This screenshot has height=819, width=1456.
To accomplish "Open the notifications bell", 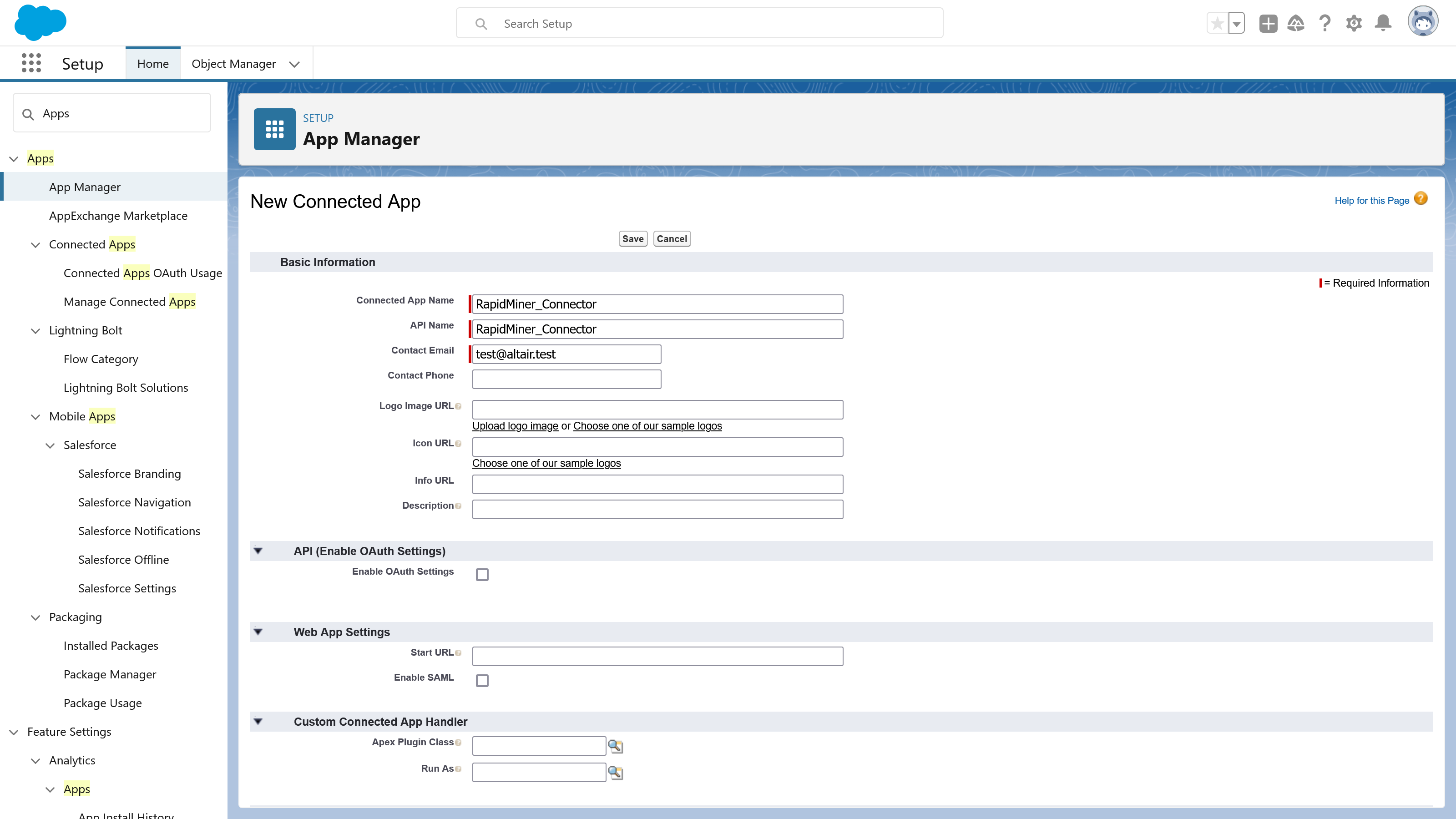I will click(1383, 24).
